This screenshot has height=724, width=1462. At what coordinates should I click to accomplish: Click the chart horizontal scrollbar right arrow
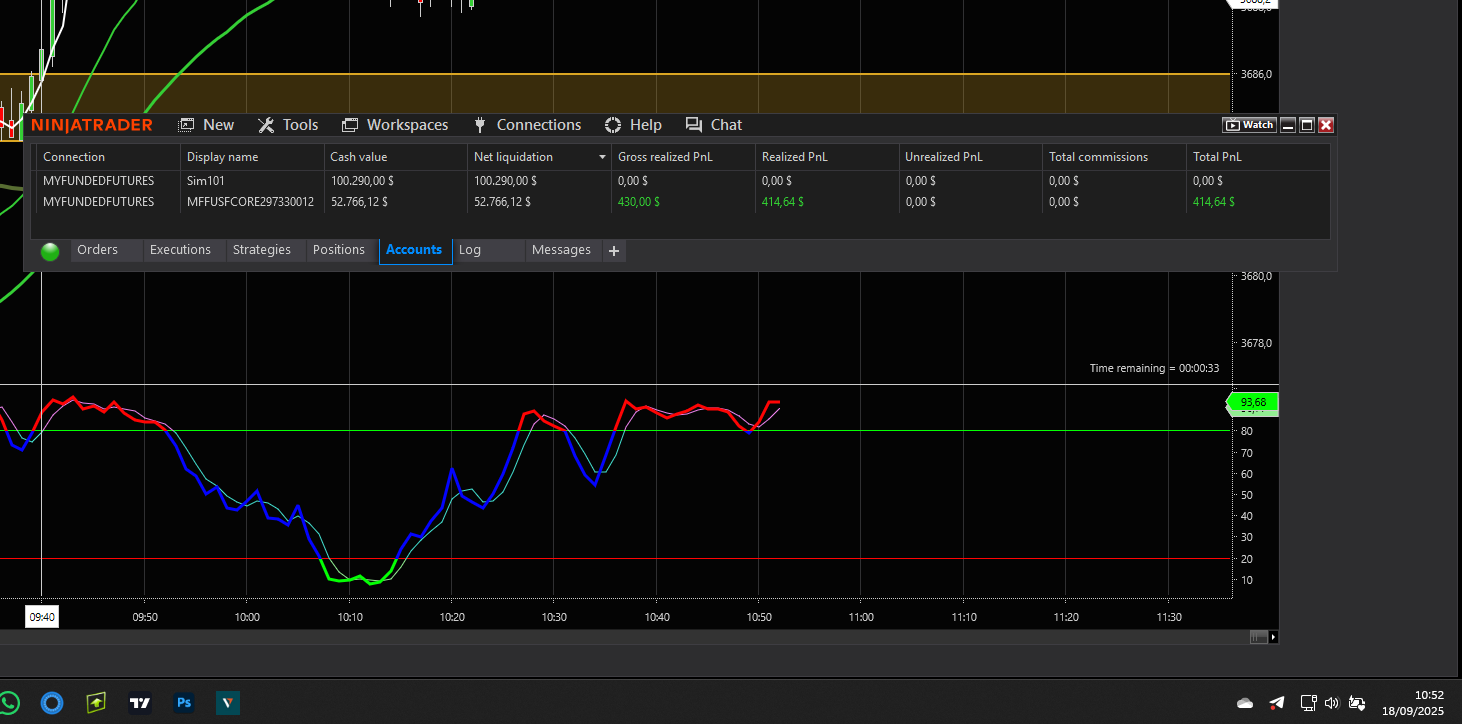1273,637
